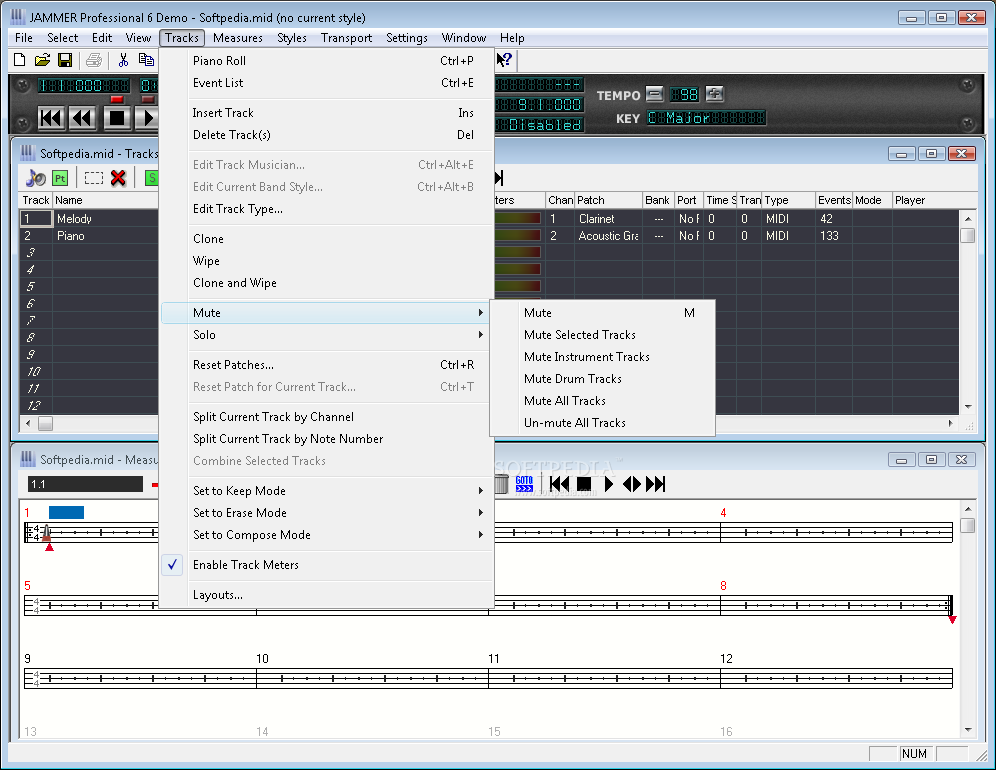Click the green Pt icon in Tracks toolbar
Image resolution: width=996 pixels, height=770 pixels.
point(60,179)
